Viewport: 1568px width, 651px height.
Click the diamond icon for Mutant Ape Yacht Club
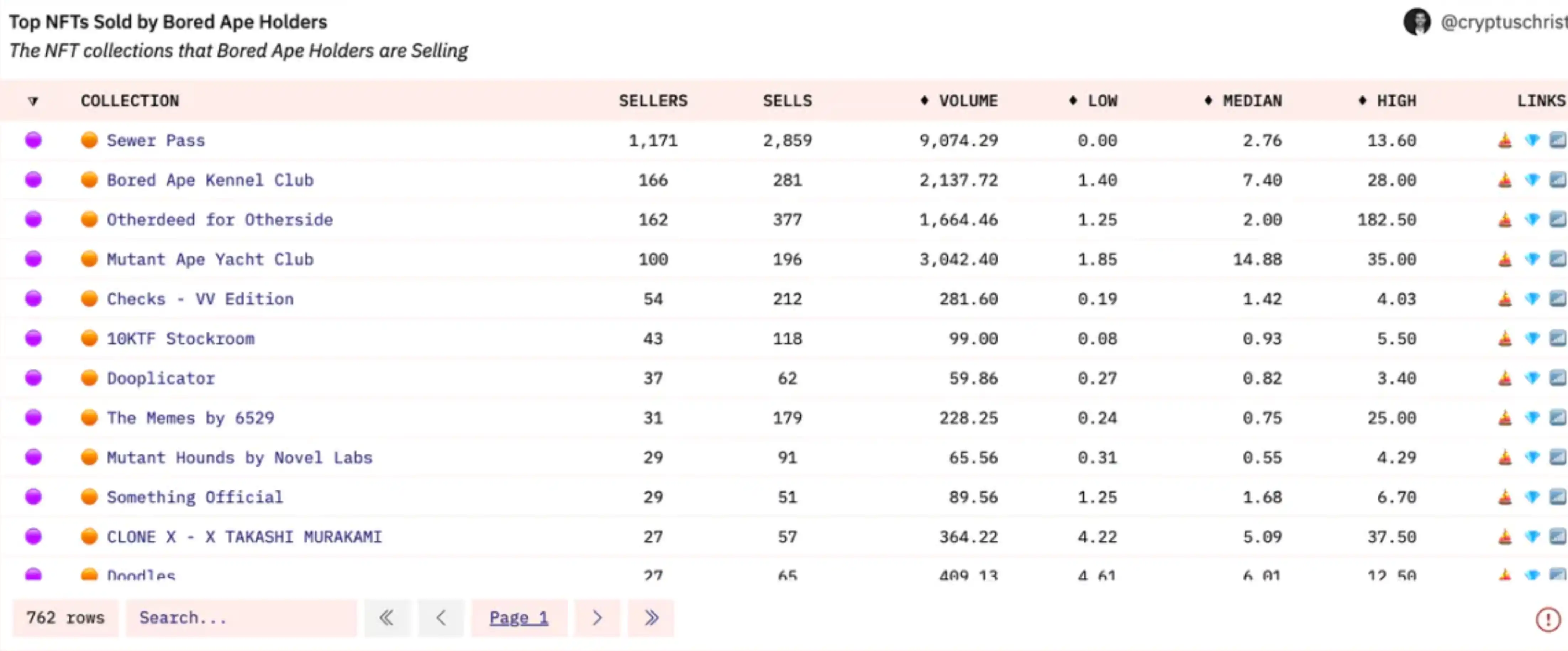tap(1532, 259)
